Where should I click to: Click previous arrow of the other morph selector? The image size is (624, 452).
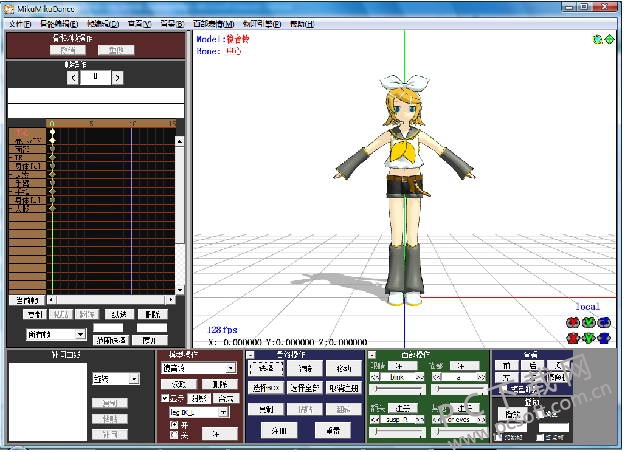437,419
